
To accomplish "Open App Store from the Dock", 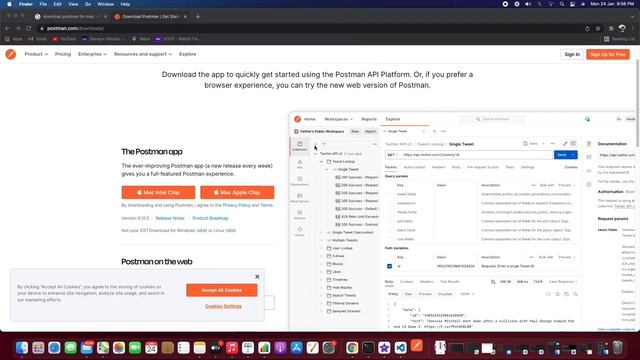I will [x=296, y=348].
